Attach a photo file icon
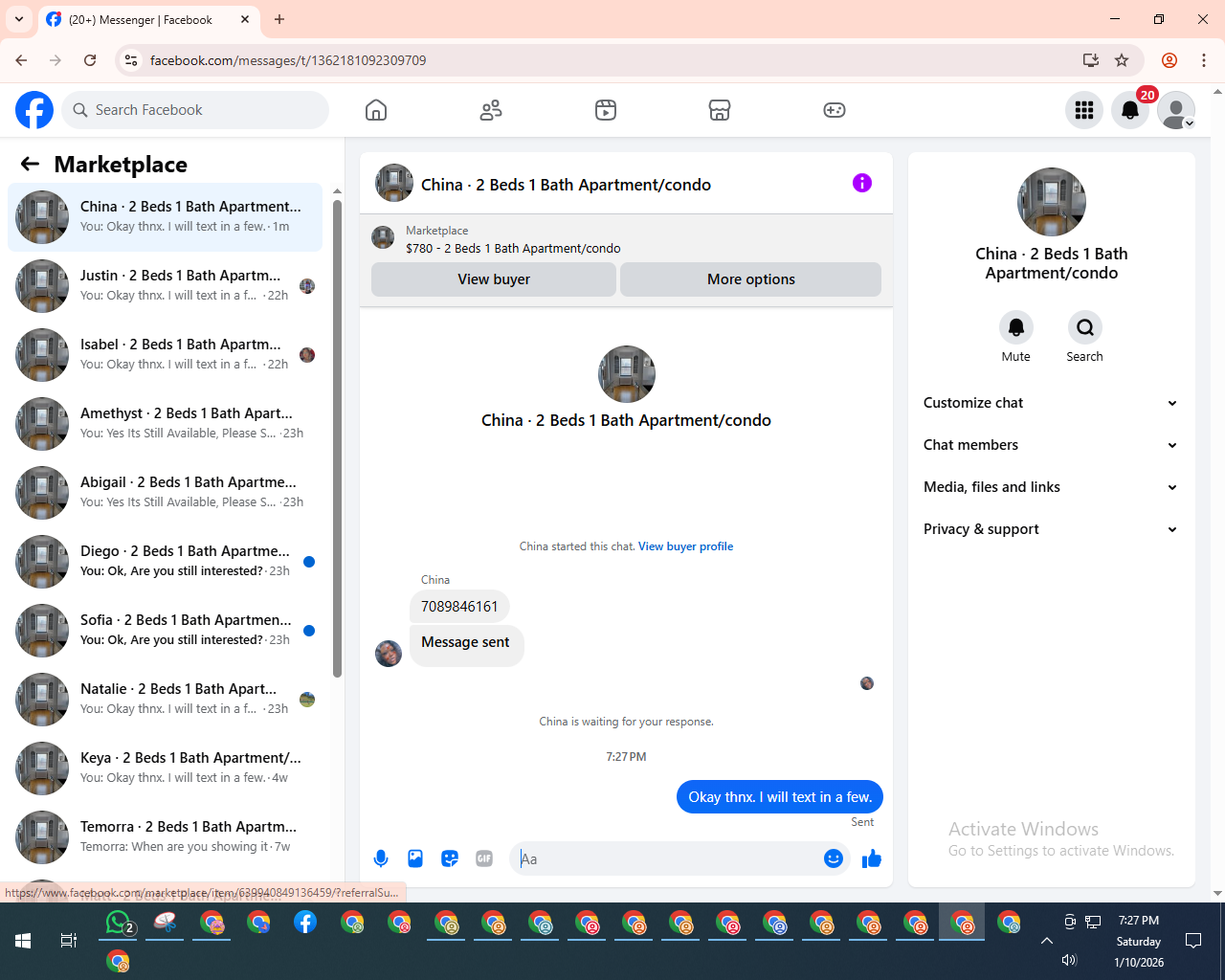 [x=415, y=858]
